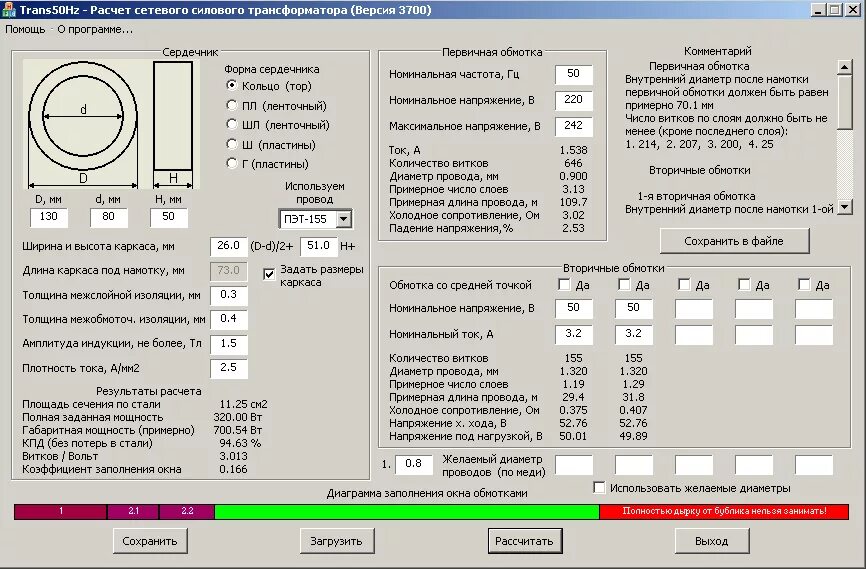
Task: Open the Помощь menu
Action: tap(25, 29)
